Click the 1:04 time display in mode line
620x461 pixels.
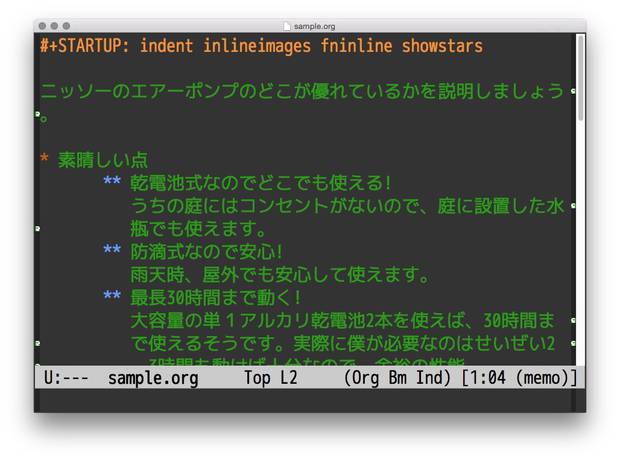coord(488,378)
